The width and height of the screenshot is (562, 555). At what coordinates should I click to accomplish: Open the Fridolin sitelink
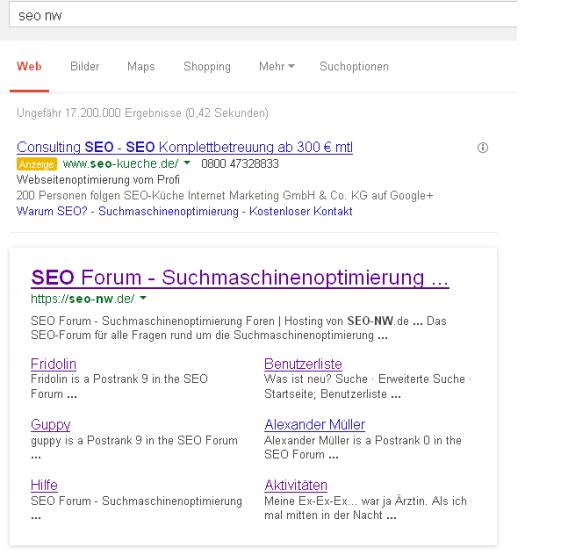(53, 364)
